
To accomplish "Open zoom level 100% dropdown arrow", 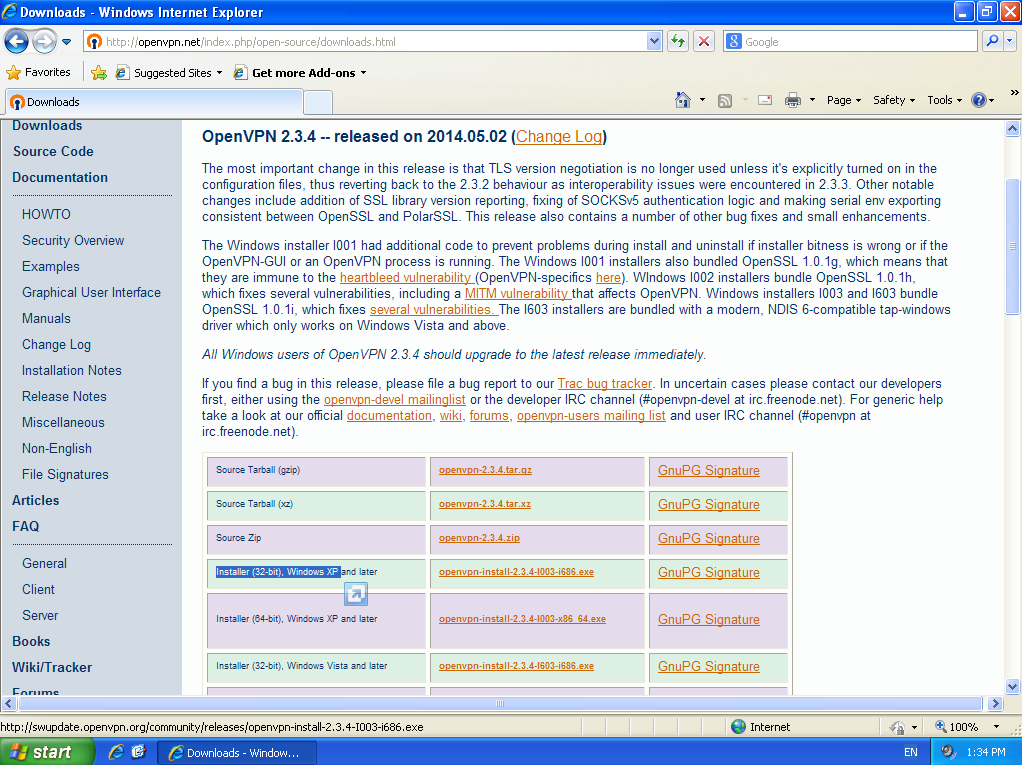I will (996, 727).
